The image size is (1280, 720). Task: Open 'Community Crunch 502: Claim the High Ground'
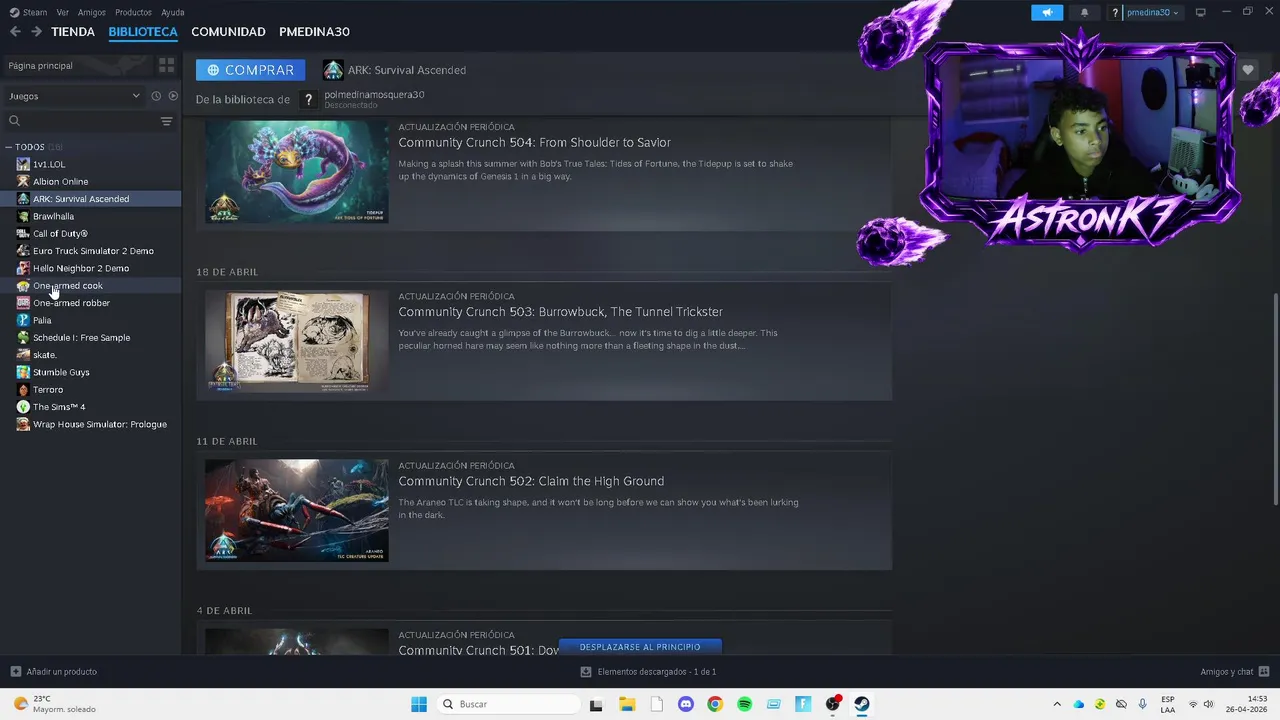click(531, 481)
